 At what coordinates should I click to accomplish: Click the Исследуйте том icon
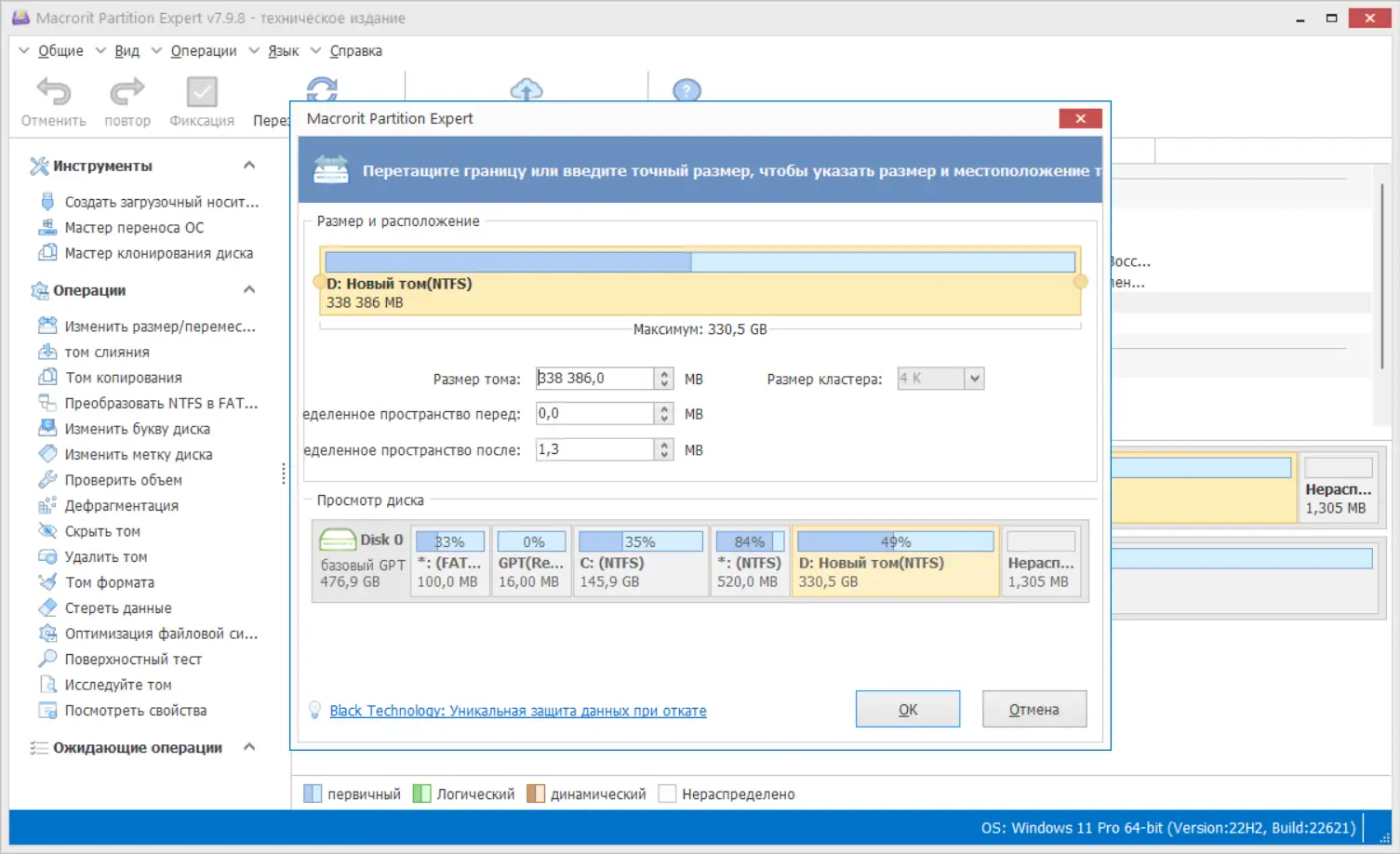pos(47,684)
